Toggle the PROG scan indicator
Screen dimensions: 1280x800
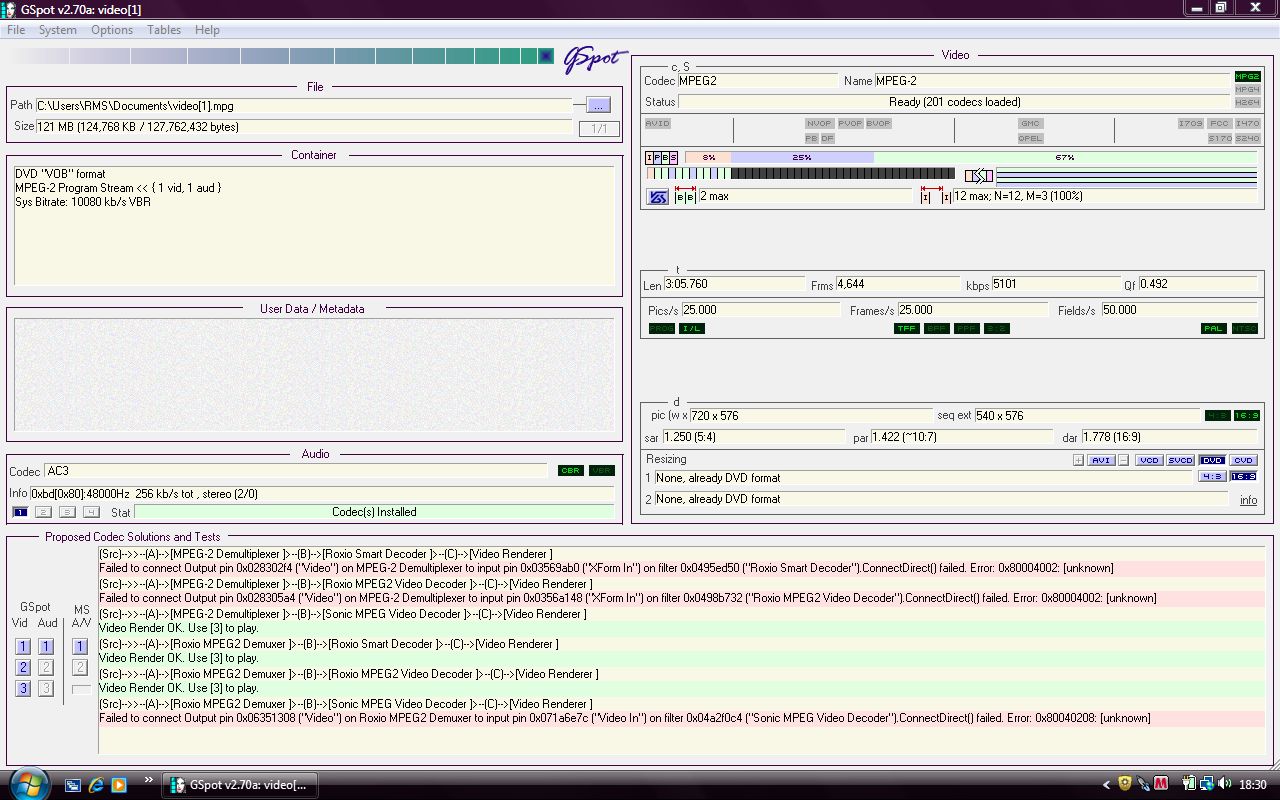662,328
